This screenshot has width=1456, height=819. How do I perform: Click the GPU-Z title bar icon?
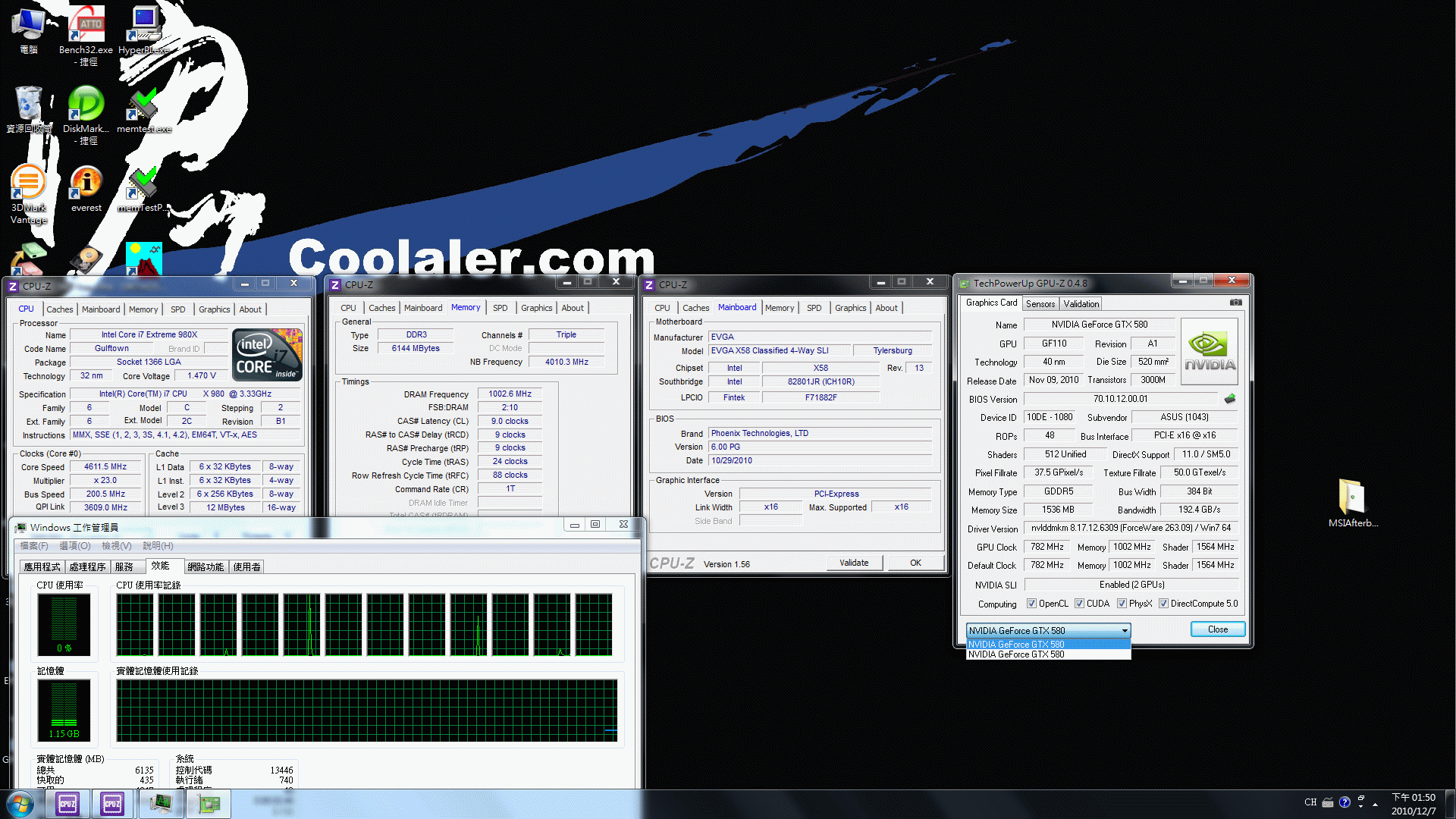tap(964, 284)
